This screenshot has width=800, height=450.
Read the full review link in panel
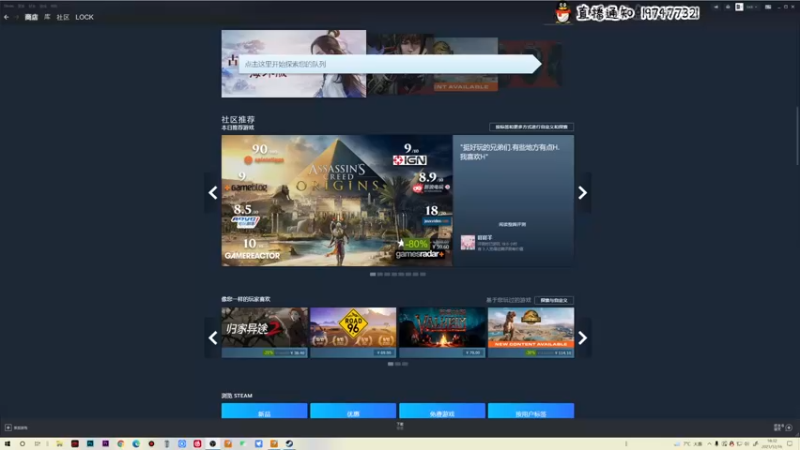pos(512,224)
